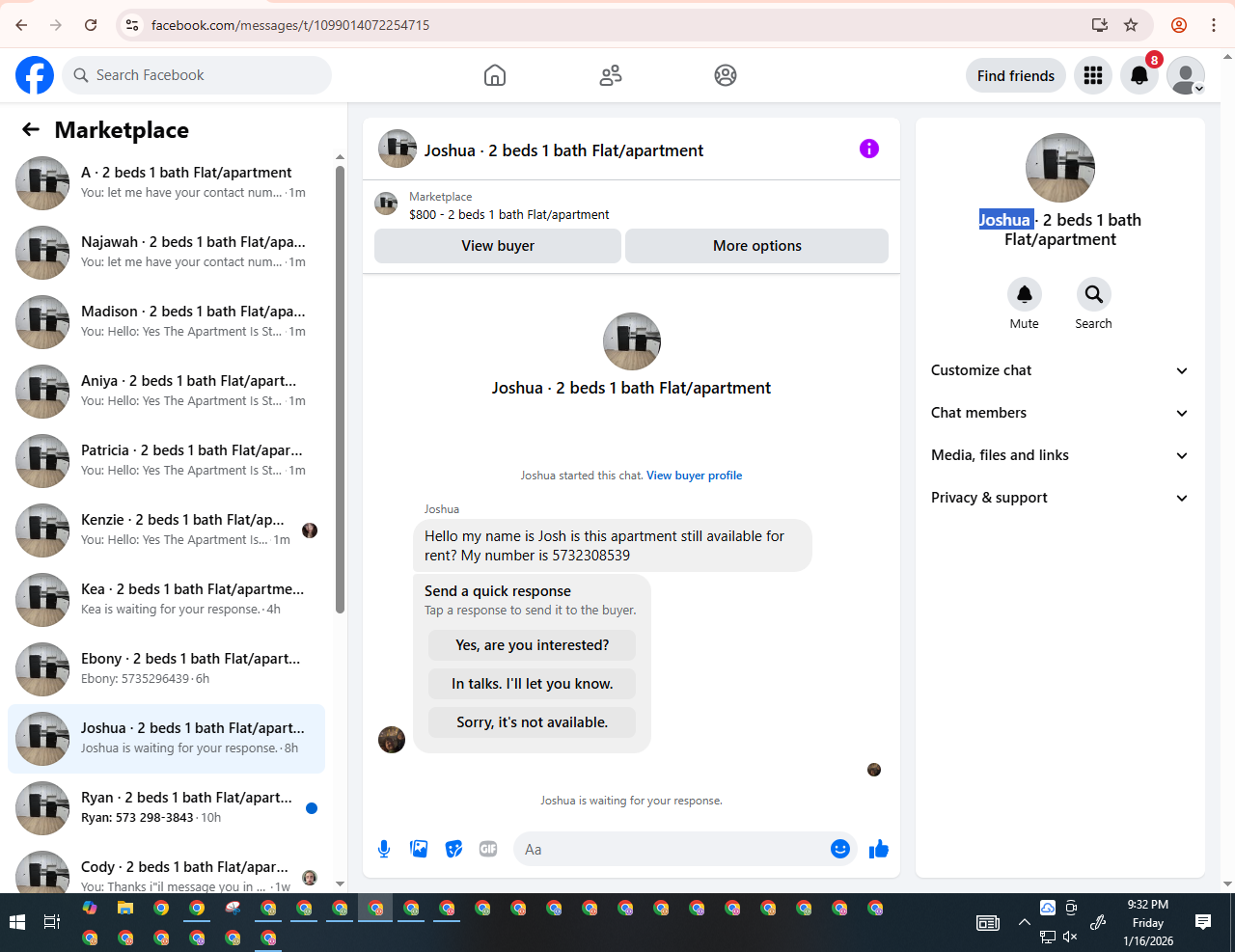1235x952 pixels.
Task: Click the Search Facebook field
Action: pyautogui.click(x=197, y=75)
